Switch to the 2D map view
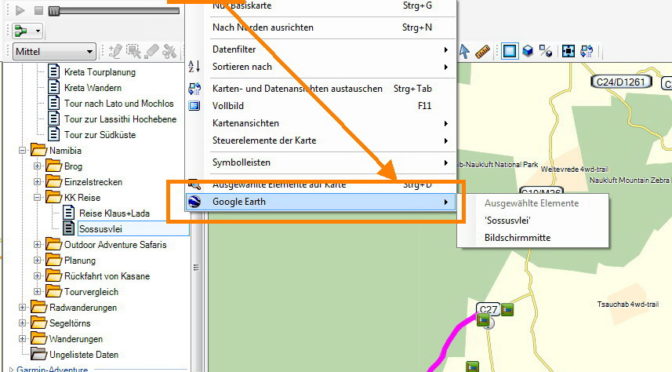 (510, 51)
